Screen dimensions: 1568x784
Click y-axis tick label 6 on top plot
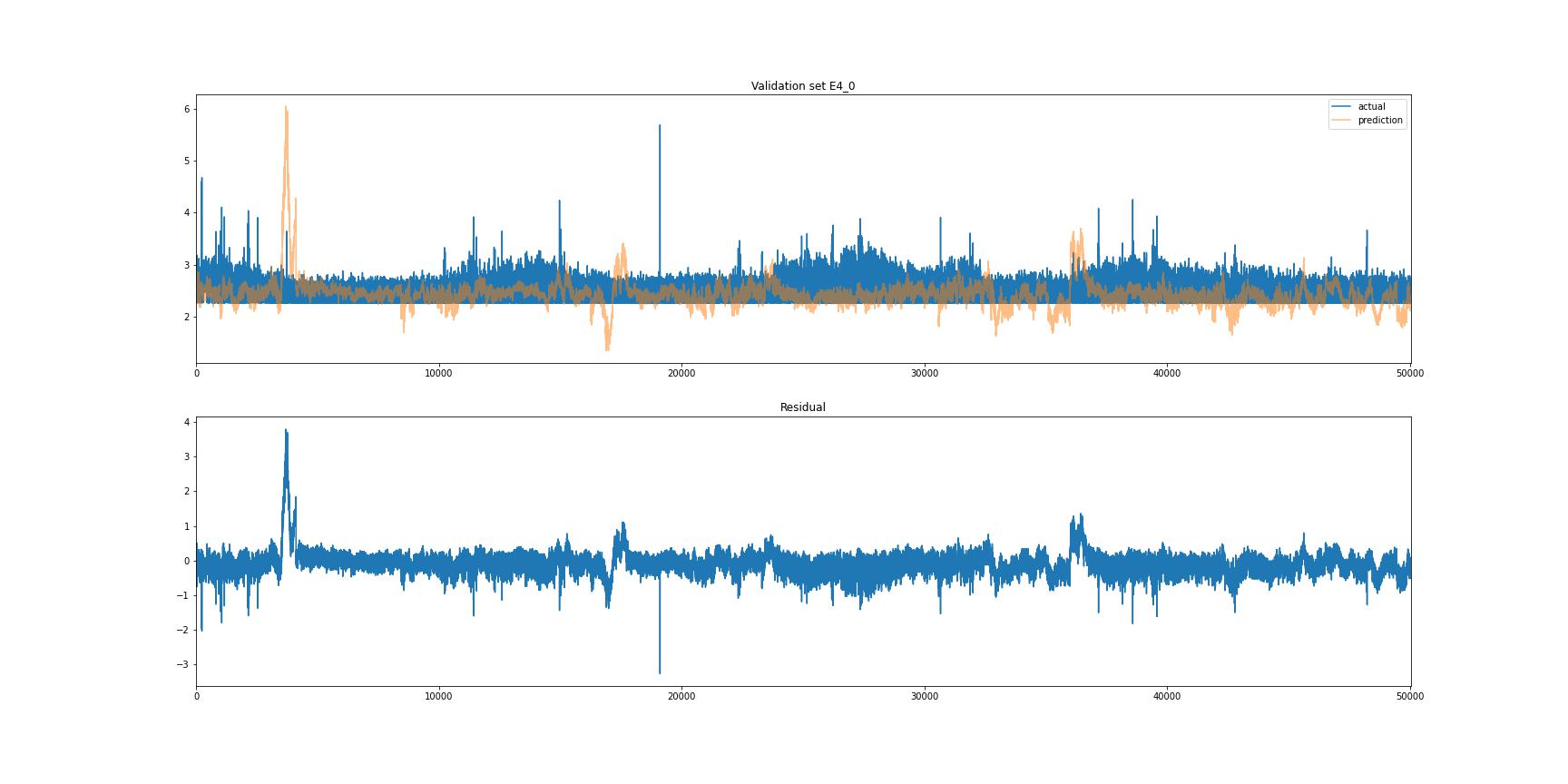(x=187, y=109)
